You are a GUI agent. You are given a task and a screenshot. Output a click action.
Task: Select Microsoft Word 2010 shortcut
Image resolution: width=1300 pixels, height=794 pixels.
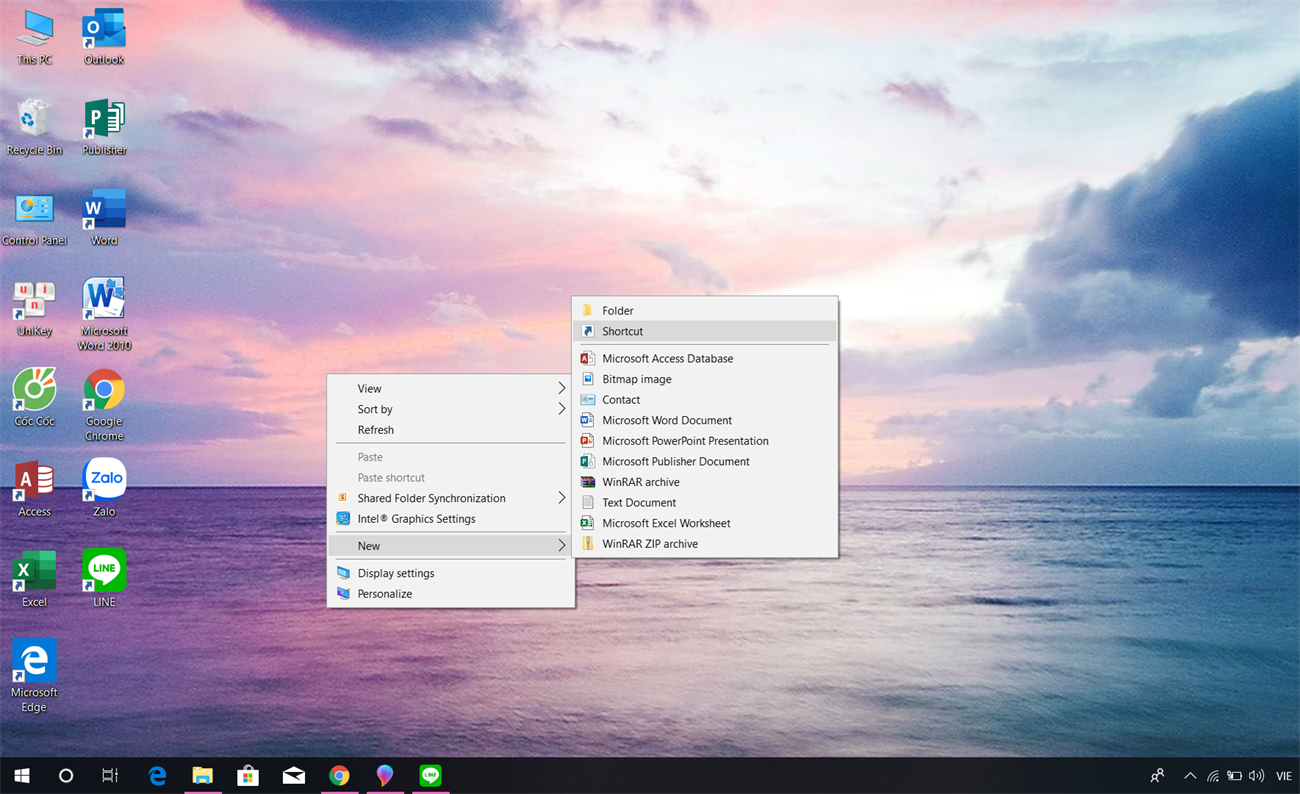[104, 315]
